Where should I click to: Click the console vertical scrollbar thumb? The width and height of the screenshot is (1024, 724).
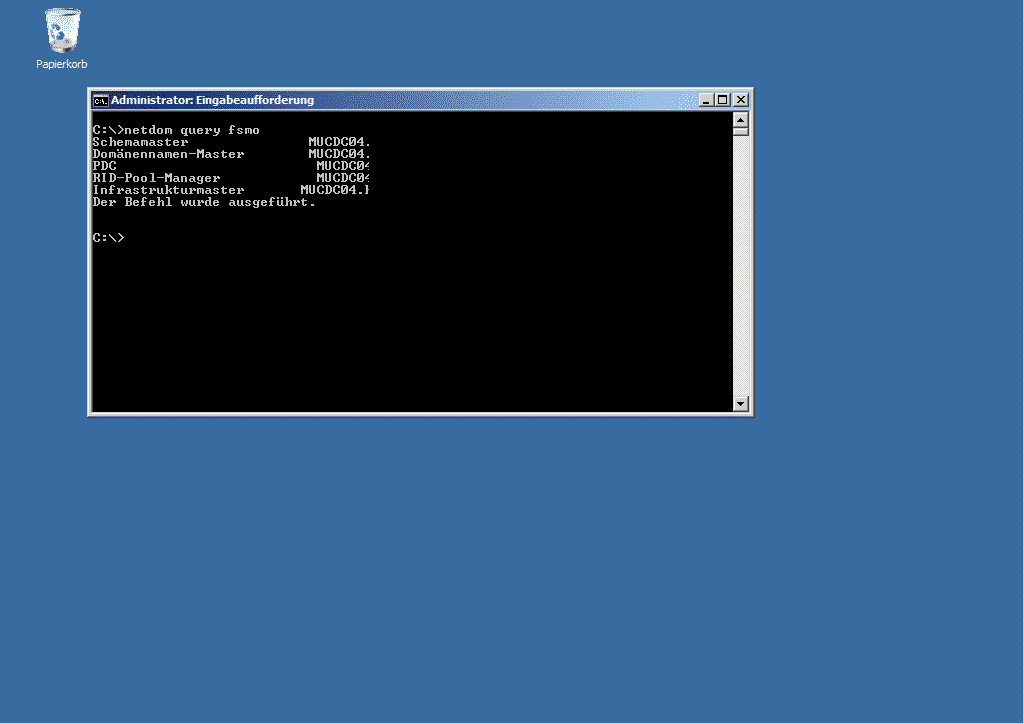pos(741,131)
